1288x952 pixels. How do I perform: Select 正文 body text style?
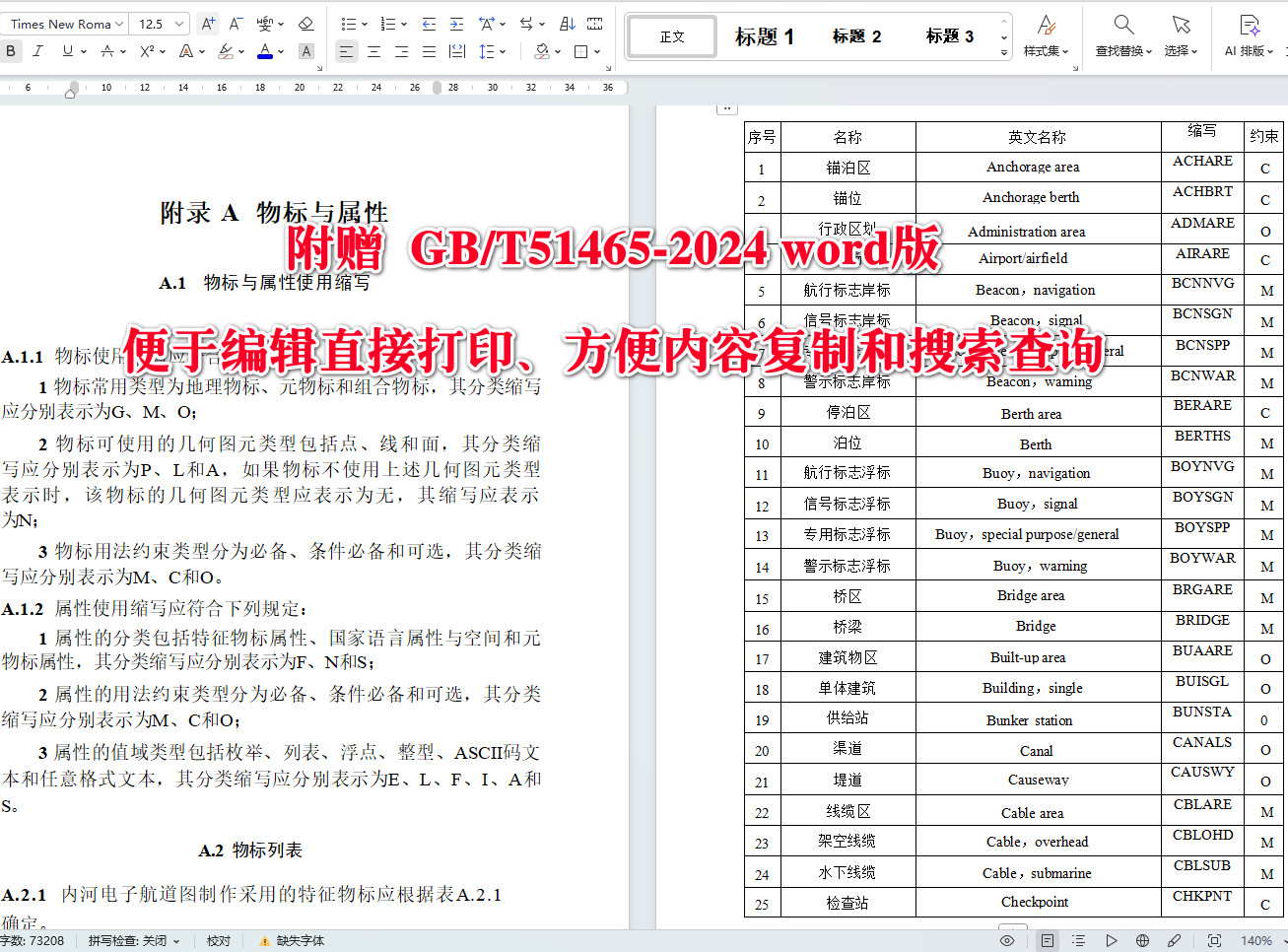pos(672,36)
